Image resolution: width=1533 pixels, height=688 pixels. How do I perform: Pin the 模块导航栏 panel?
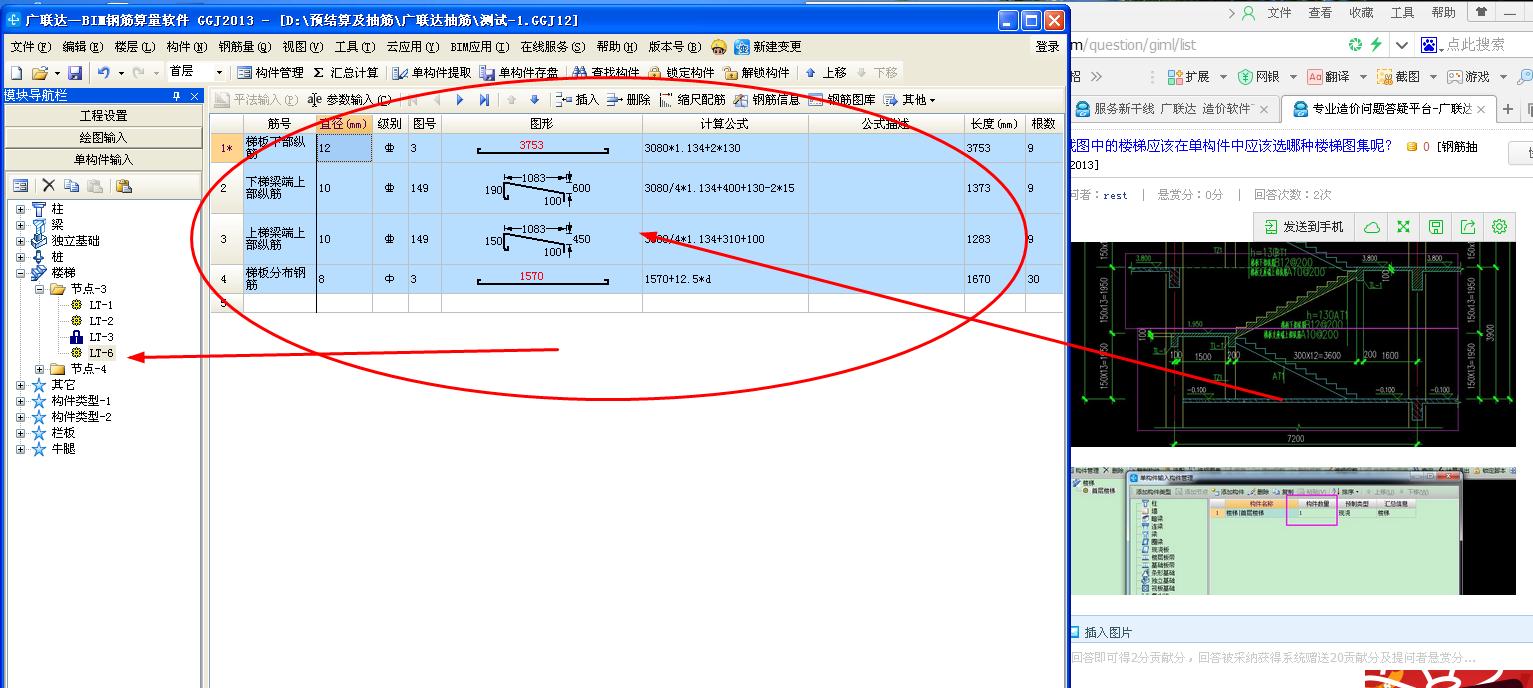[177, 96]
